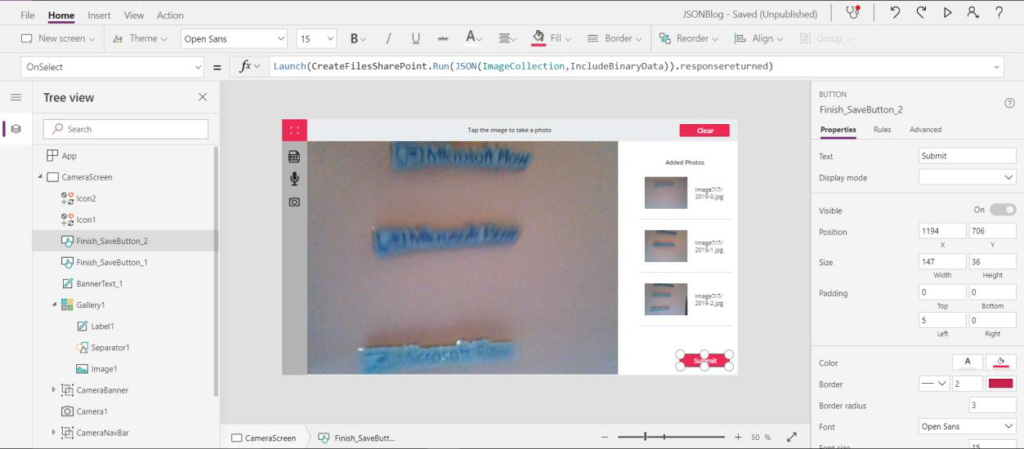Open the Fill color bucket menu
This screenshot has height=449, width=1024.
tap(551, 39)
